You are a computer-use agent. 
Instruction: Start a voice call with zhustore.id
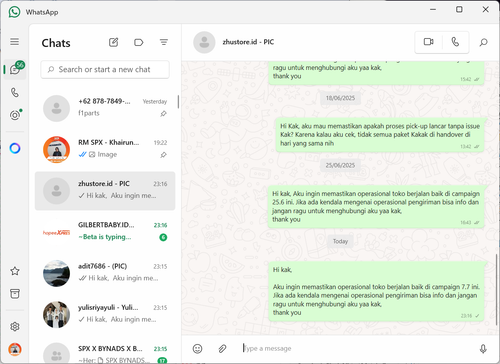click(x=455, y=42)
